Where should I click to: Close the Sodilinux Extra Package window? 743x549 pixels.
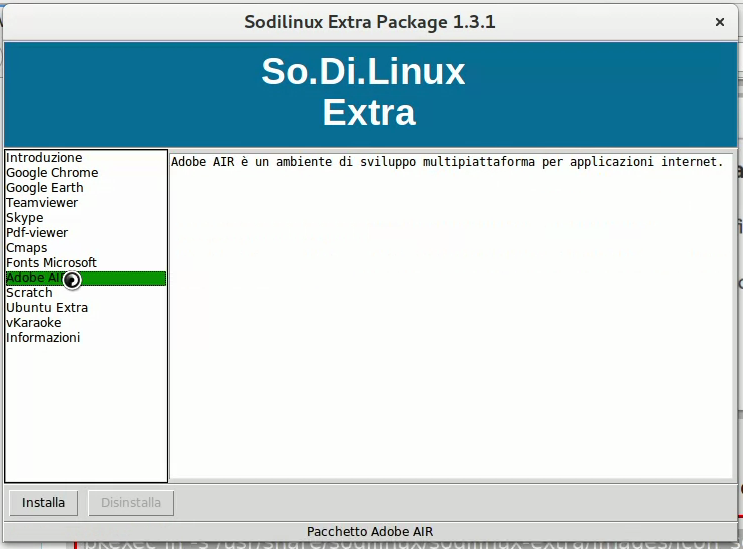(719, 22)
